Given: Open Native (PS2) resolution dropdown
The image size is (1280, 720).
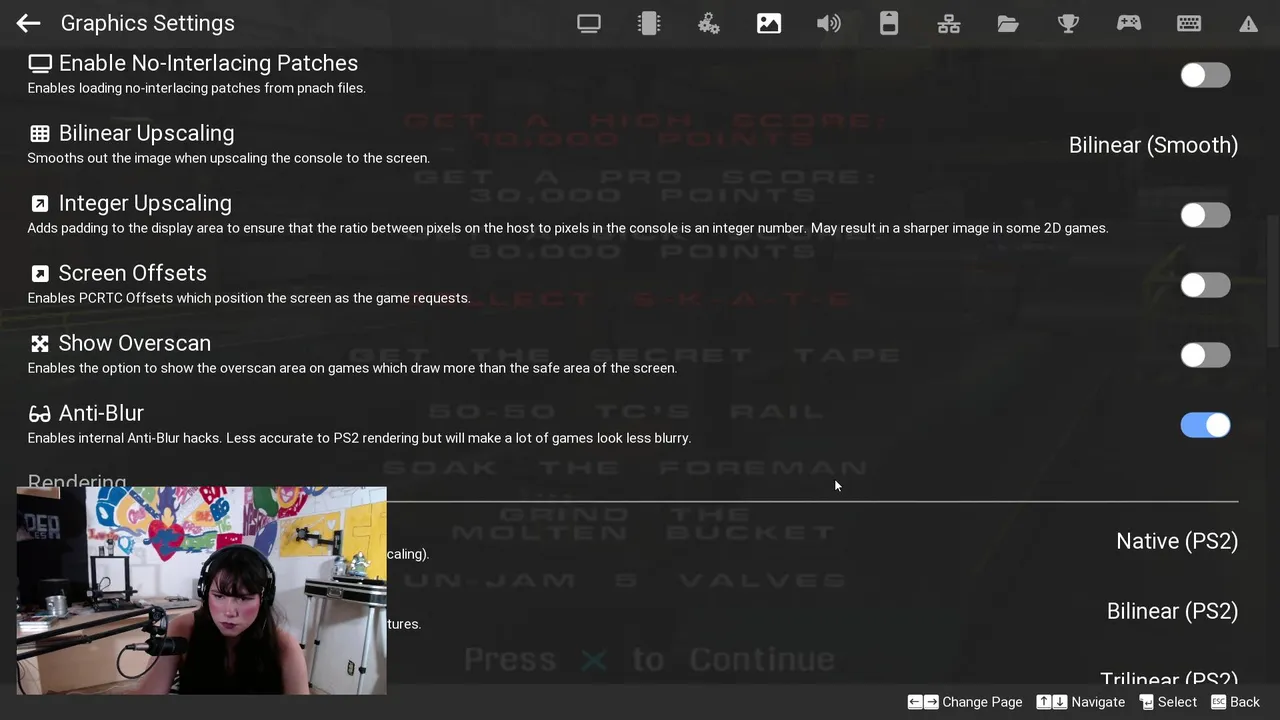Looking at the screenshot, I should coord(1177,541).
